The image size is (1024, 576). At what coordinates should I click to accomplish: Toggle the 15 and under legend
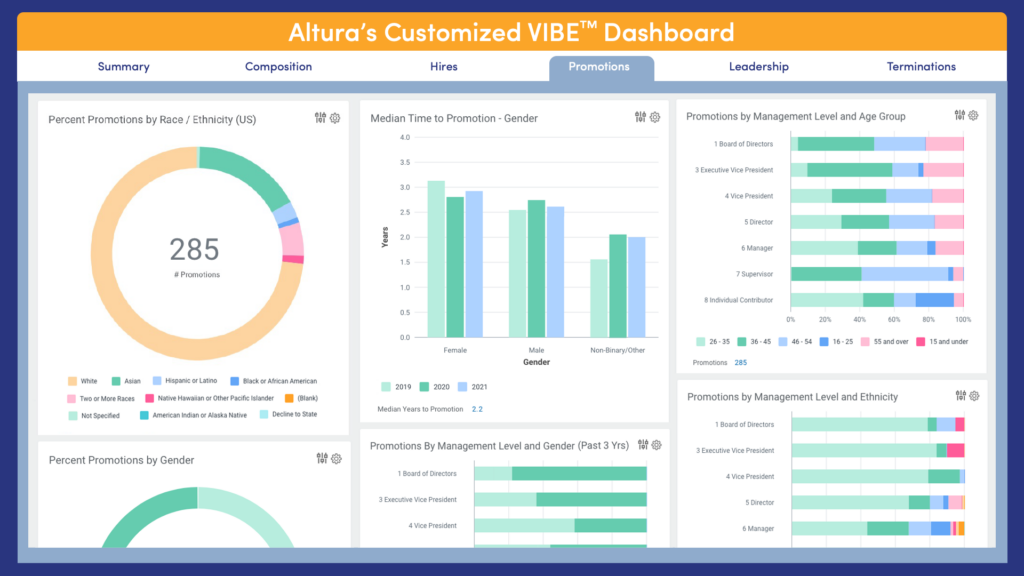pos(942,342)
